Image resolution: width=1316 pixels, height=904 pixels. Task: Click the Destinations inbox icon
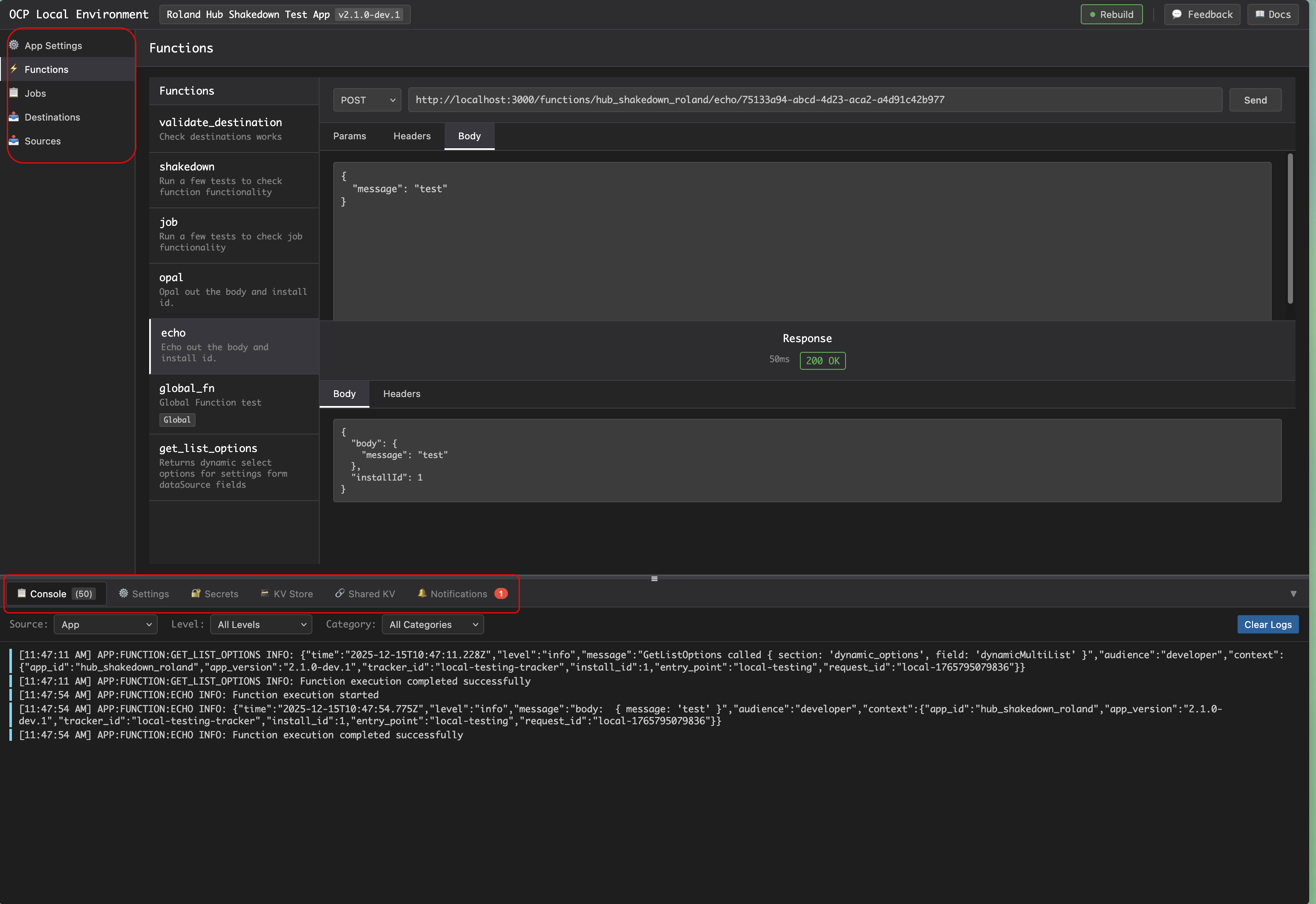[x=14, y=117]
